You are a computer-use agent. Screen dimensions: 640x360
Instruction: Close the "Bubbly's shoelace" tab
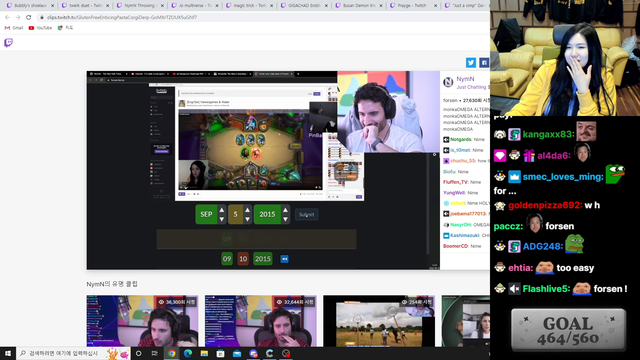click(x=52, y=6)
